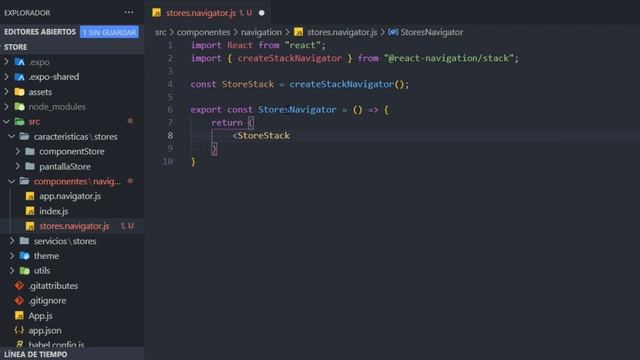
Task: Click the stores.navigator.js tree file icon
Action: (30, 226)
